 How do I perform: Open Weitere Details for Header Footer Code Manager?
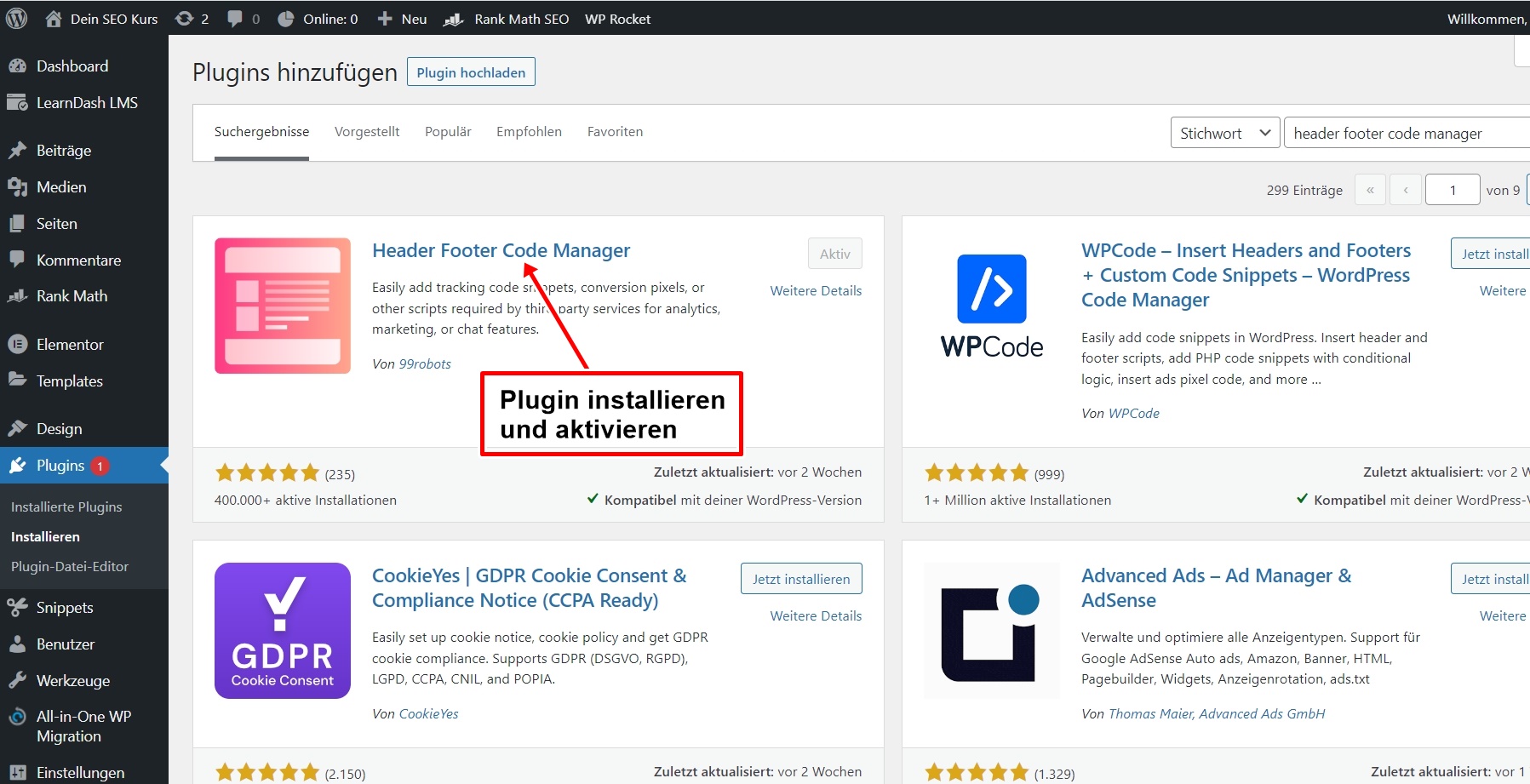(816, 291)
